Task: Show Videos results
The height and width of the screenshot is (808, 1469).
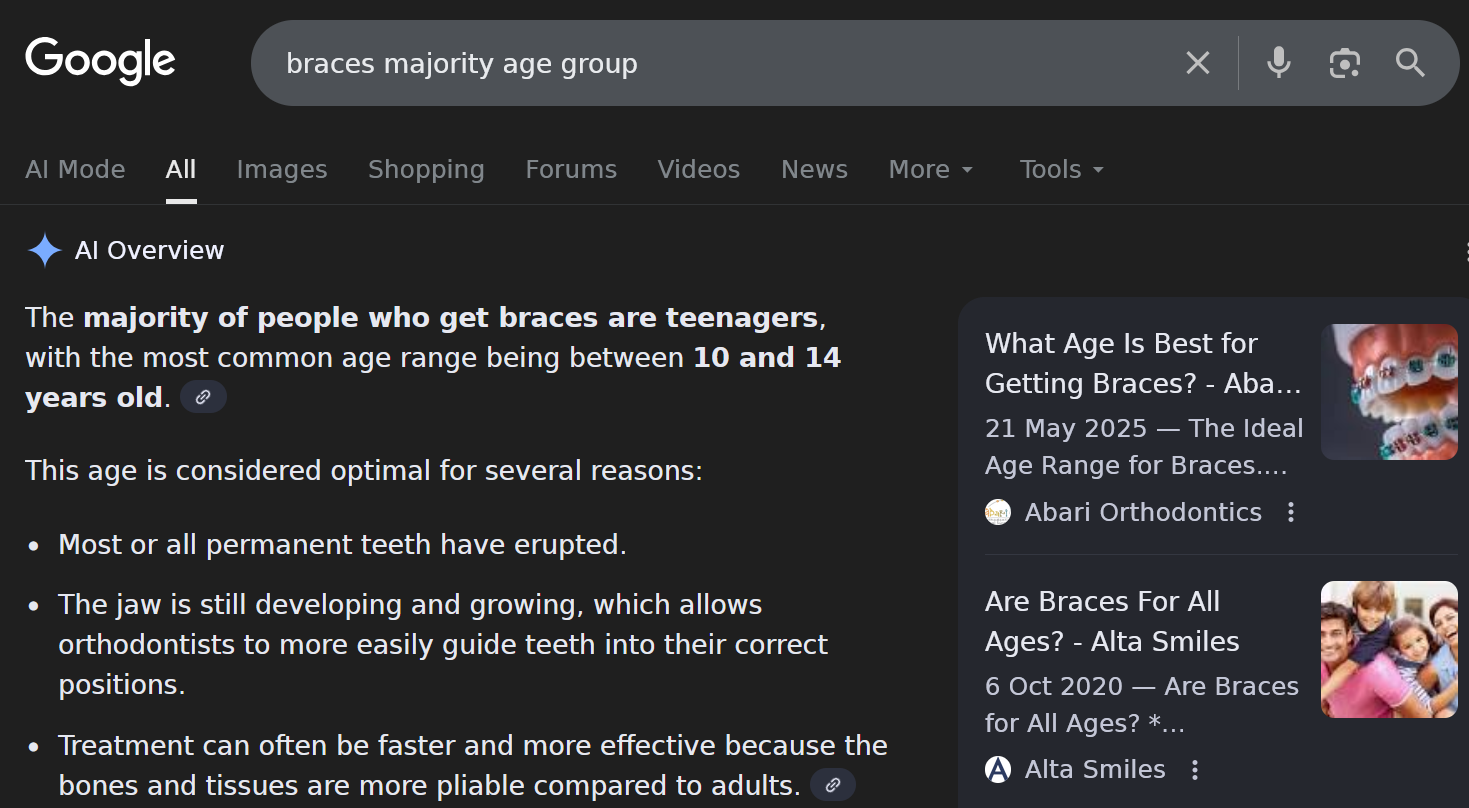Action: (x=699, y=169)
